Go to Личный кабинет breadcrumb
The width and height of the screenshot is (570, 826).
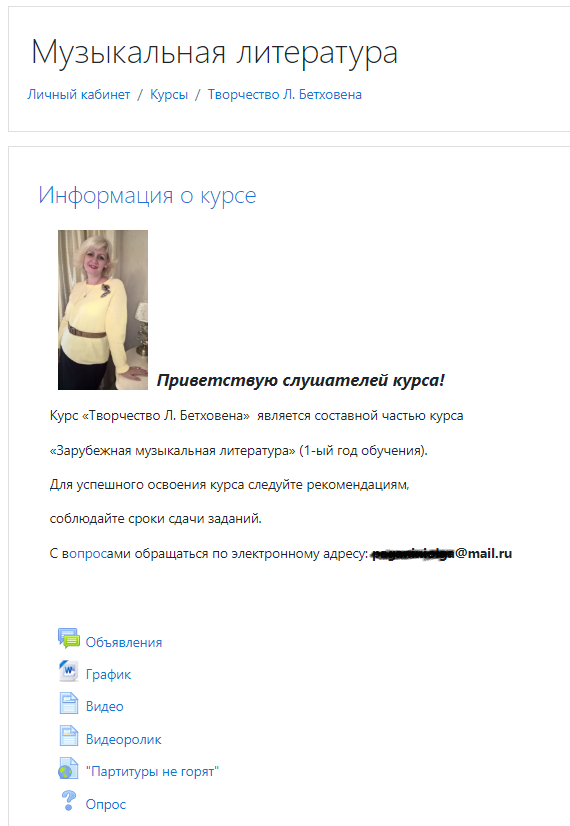tap(78, 94)
